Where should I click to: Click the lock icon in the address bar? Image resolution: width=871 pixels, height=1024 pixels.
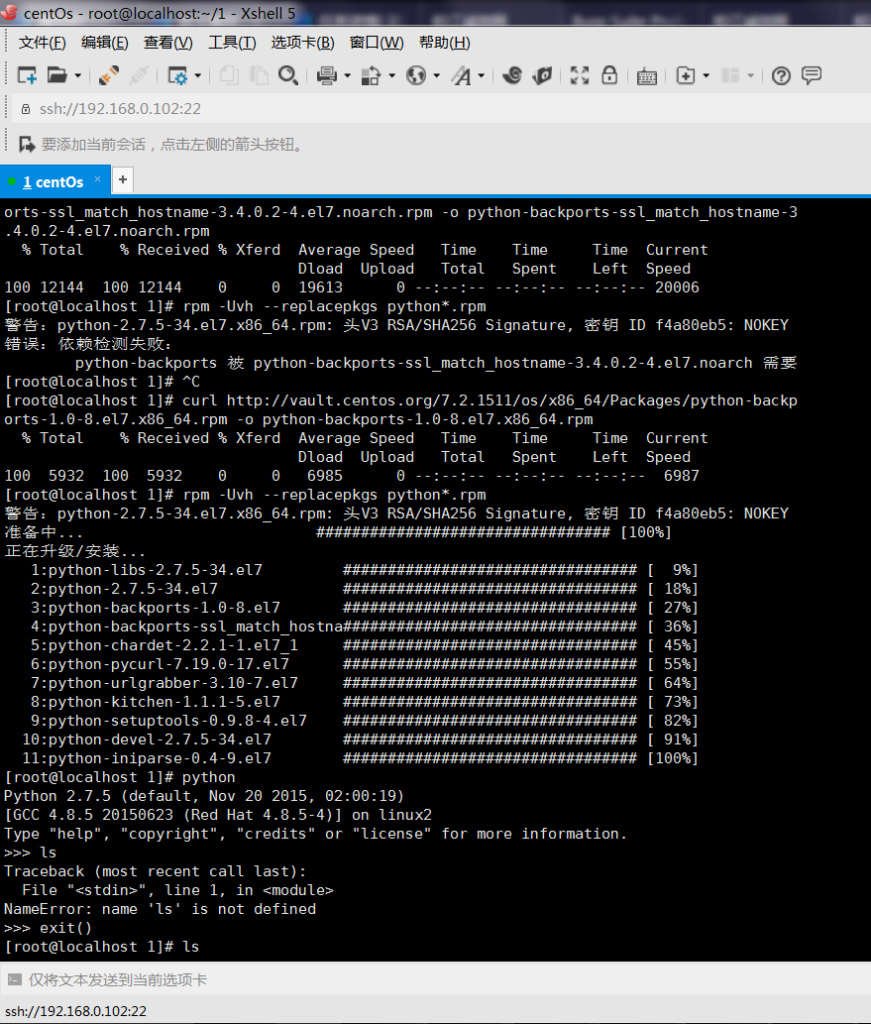coord(25,109)
